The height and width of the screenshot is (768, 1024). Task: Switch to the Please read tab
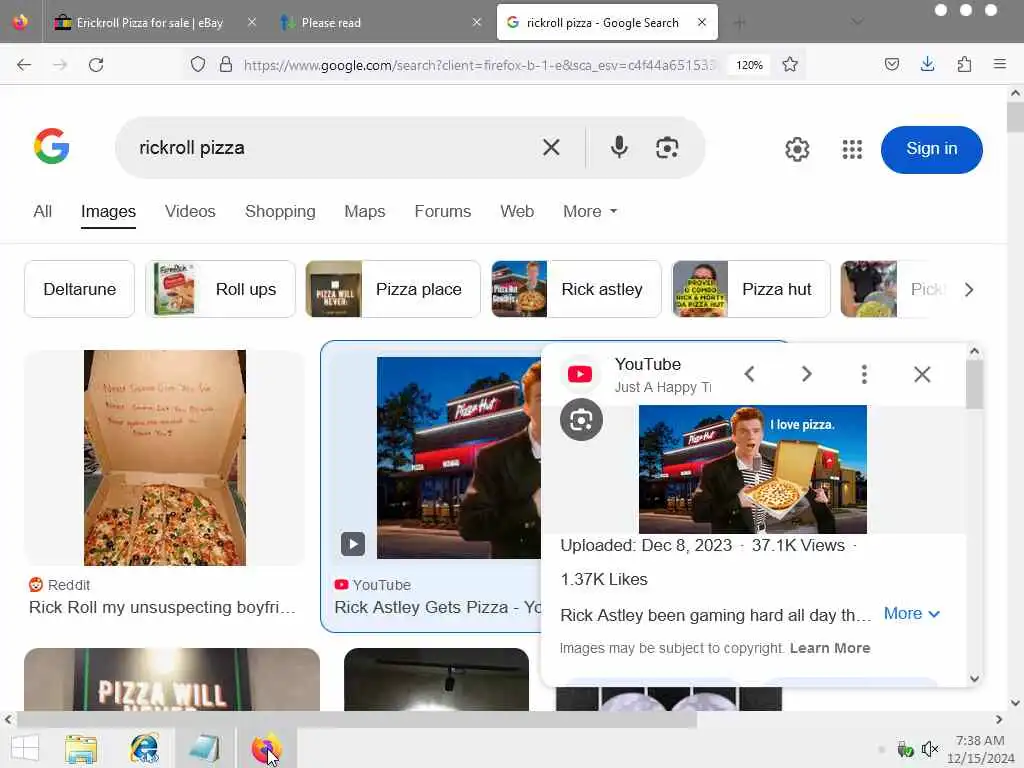pyautogui.click(x=330, y=23)
